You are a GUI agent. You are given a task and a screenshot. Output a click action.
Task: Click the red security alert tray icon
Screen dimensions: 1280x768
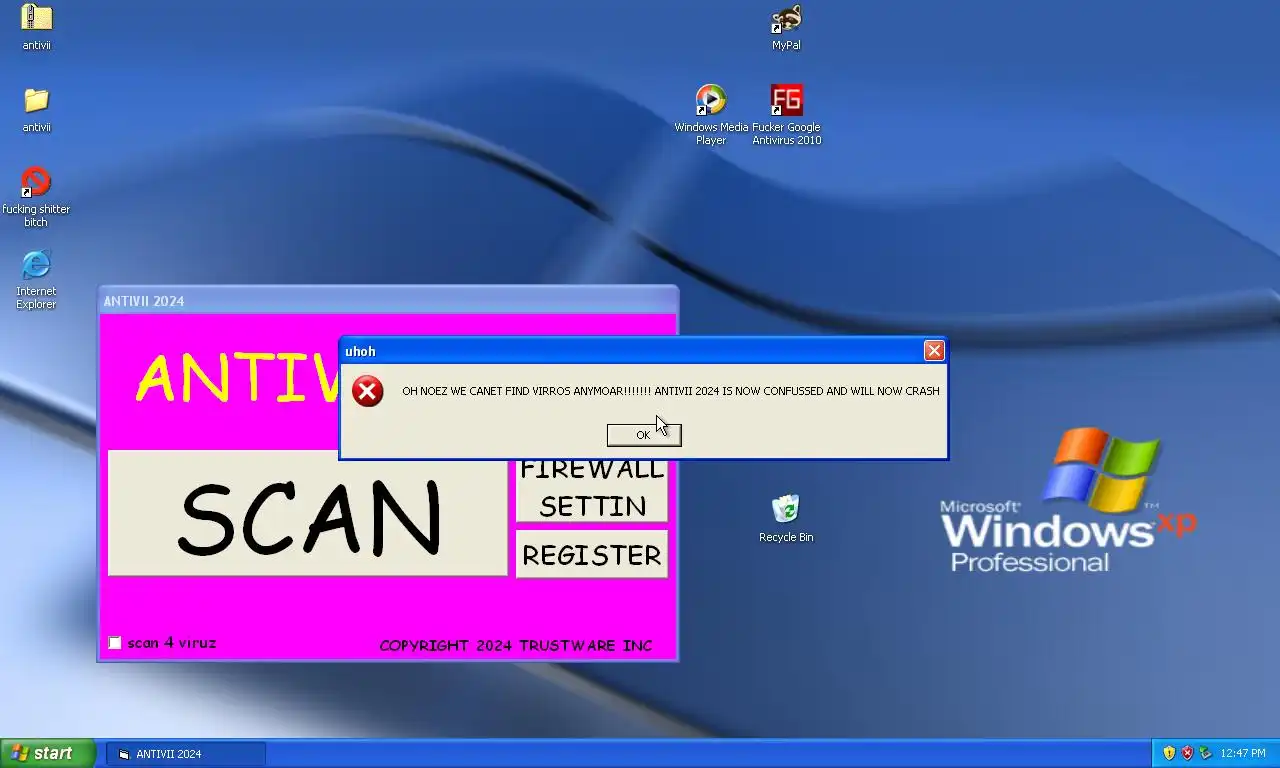coord(1187,753)
